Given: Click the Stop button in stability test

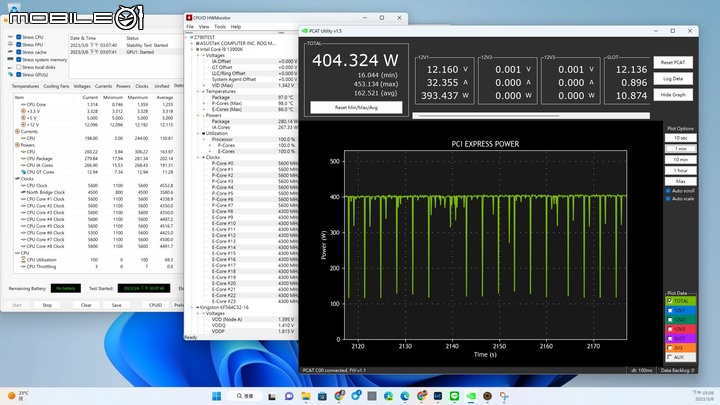Looking at the screenshot, I should click(47, 305).
